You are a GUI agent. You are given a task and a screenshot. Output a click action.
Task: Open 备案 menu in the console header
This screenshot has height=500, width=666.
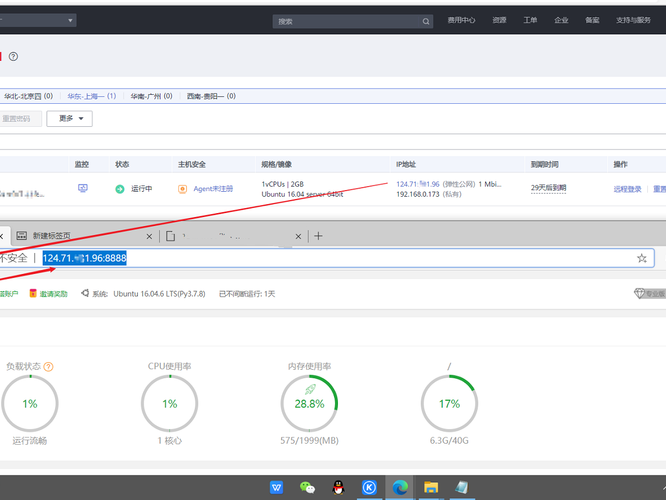click(592, 20)
